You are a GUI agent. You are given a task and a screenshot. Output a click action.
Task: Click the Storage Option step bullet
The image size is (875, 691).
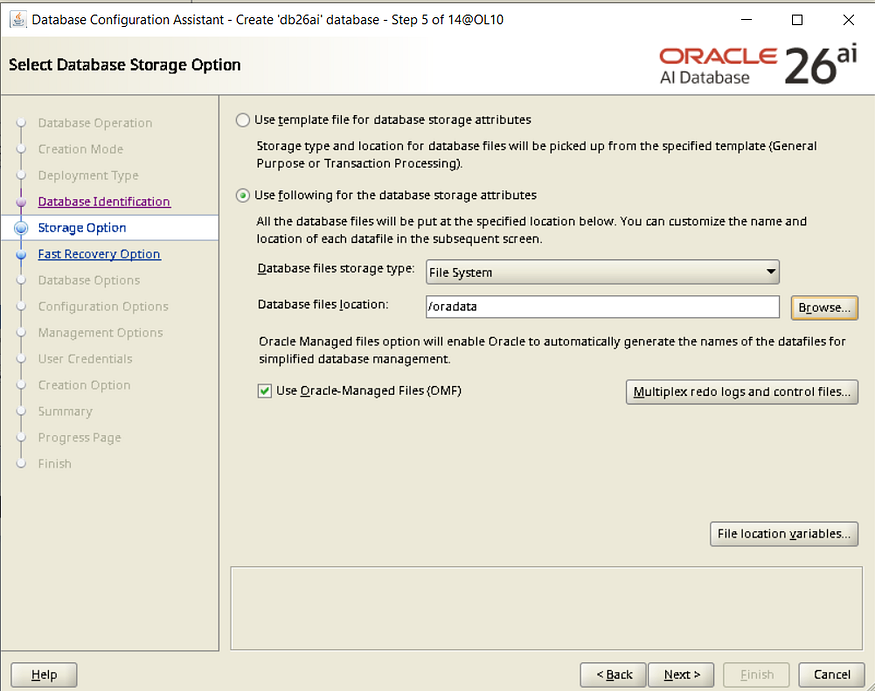(x=21, y=228)
